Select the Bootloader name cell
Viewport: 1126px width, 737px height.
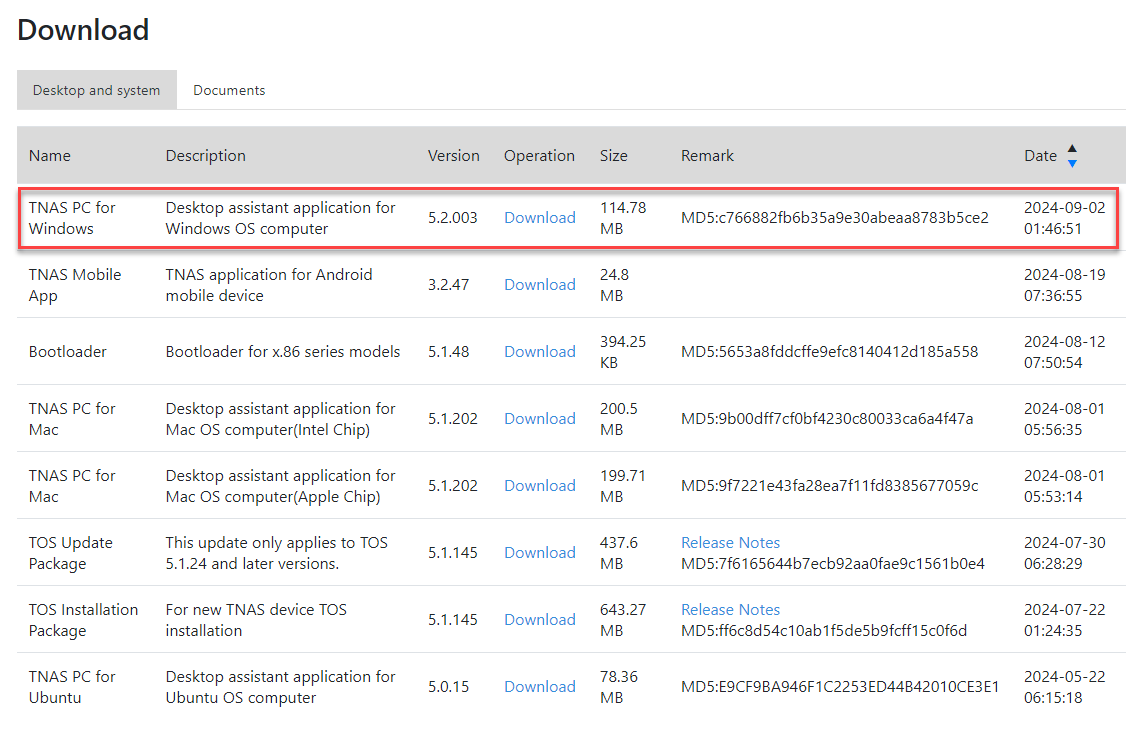pyautogui.click(x=68, y=351)
